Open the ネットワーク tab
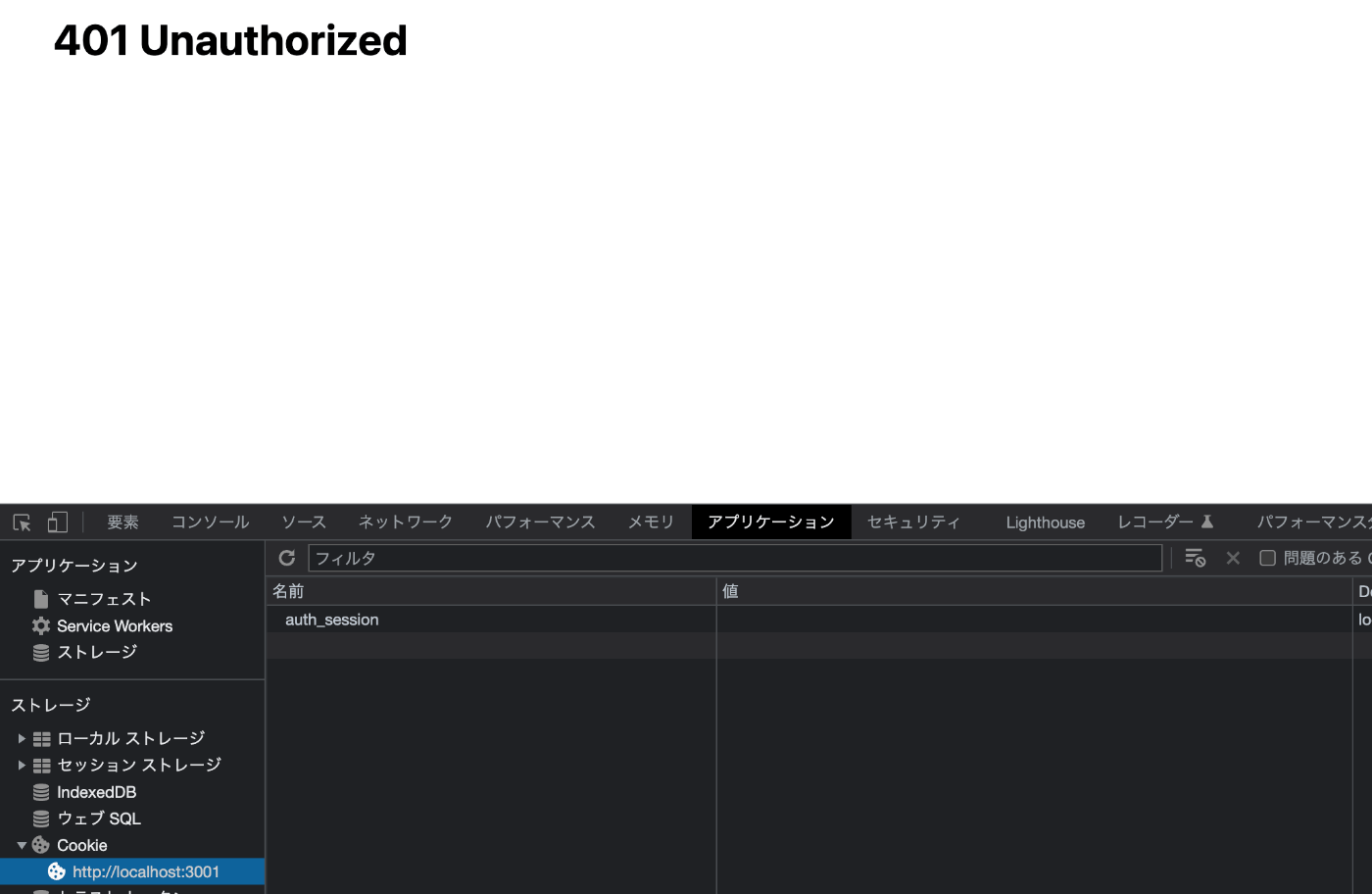Viewport: 1372px width, 894px height. click(x=406, y=522)
